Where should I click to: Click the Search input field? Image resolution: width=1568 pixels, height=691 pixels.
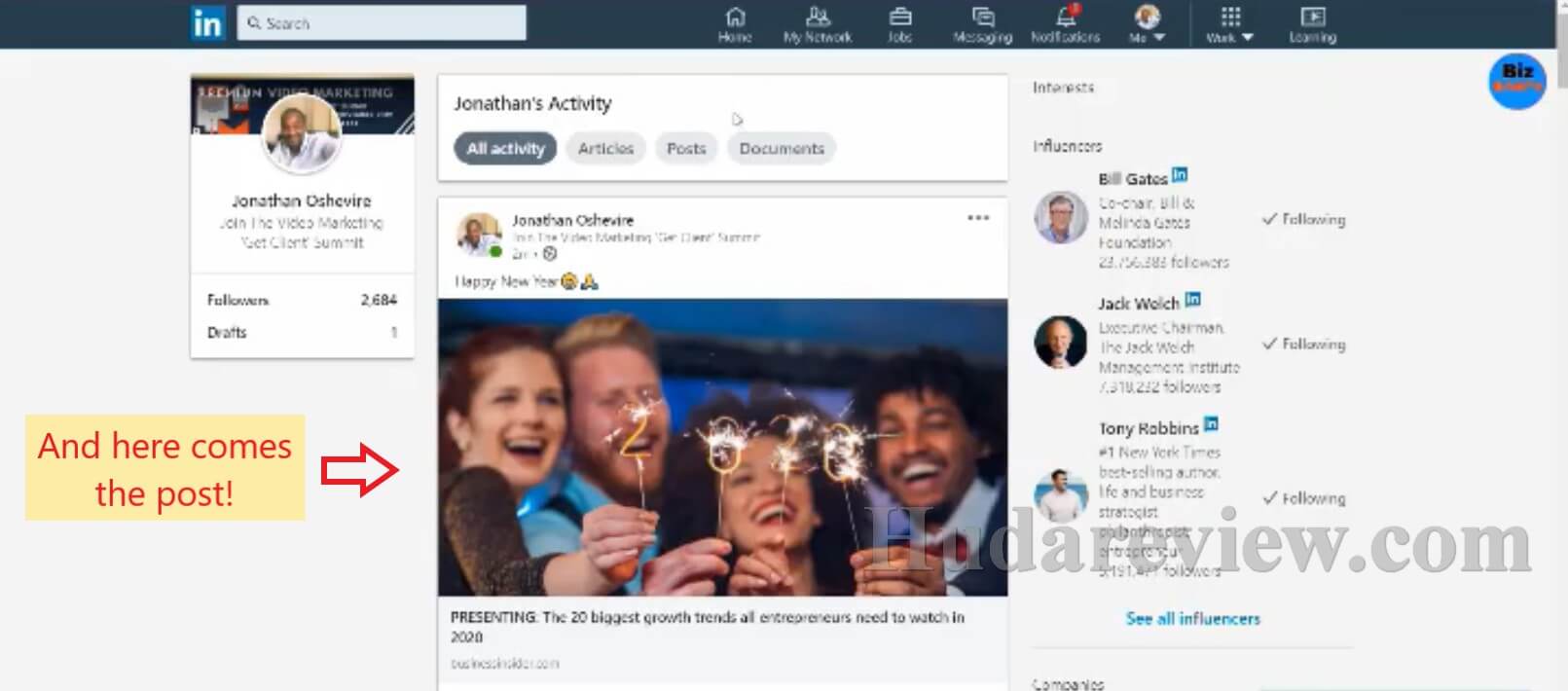click(382, 22)
